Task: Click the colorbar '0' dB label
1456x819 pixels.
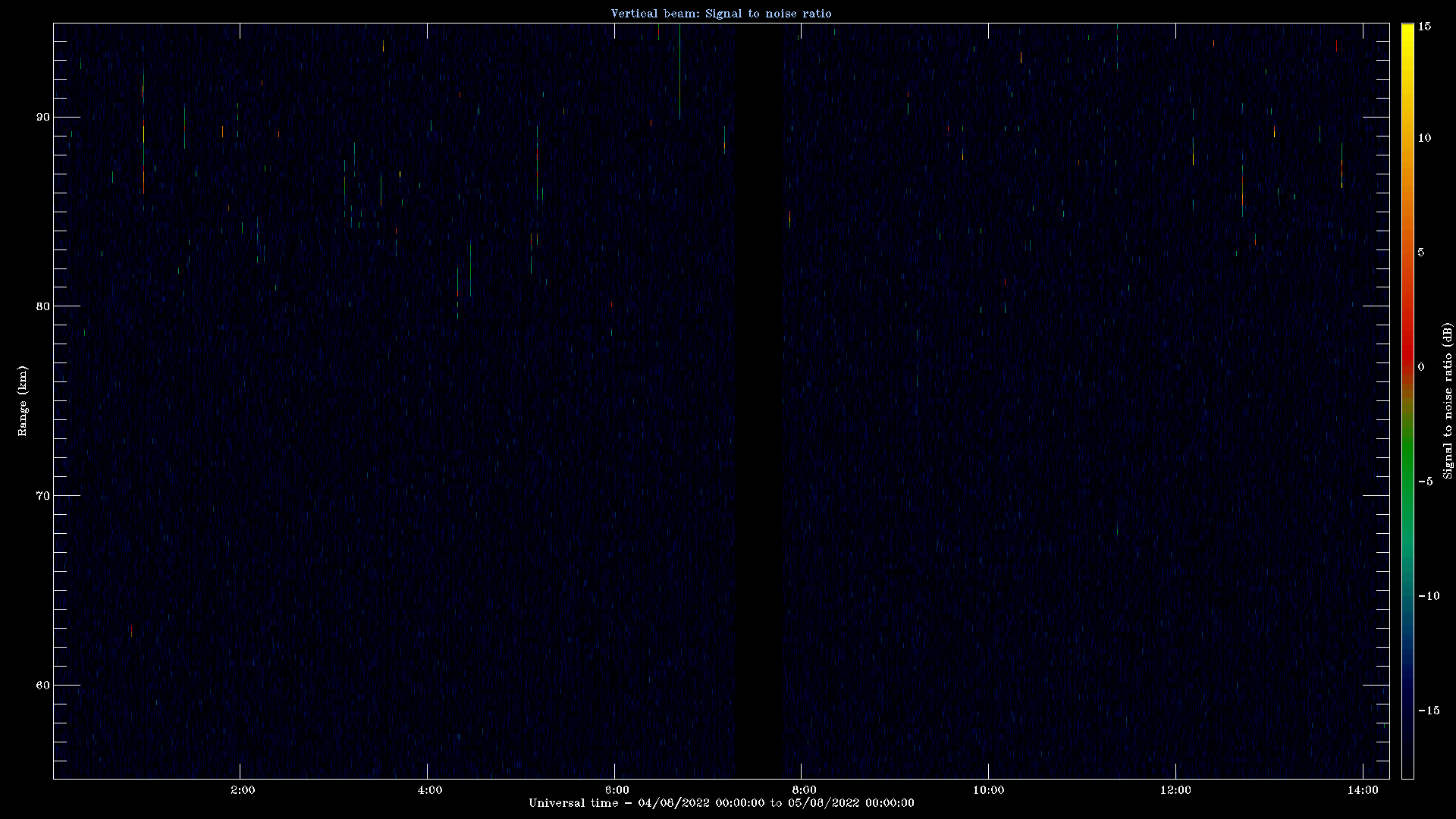Action: tap(1422, 367)
